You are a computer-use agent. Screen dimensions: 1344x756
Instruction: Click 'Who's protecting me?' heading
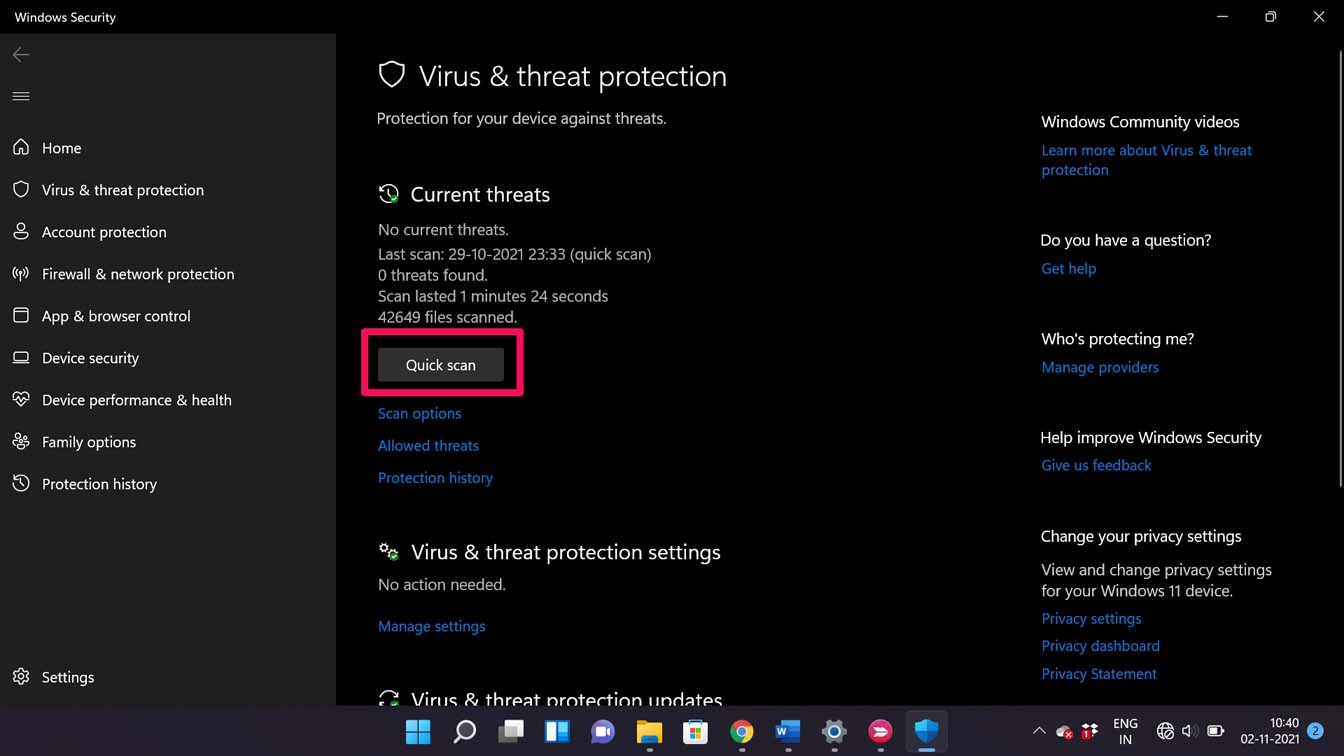click(x=1117, y=339)
